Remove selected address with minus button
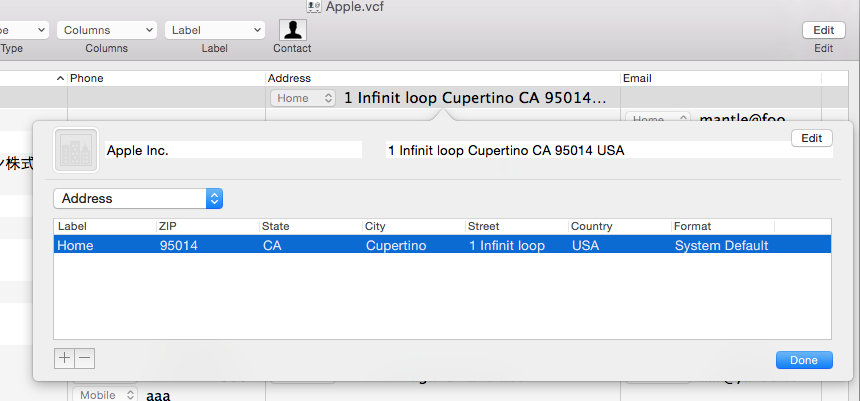Screen dimensions: 860x401 84,359
